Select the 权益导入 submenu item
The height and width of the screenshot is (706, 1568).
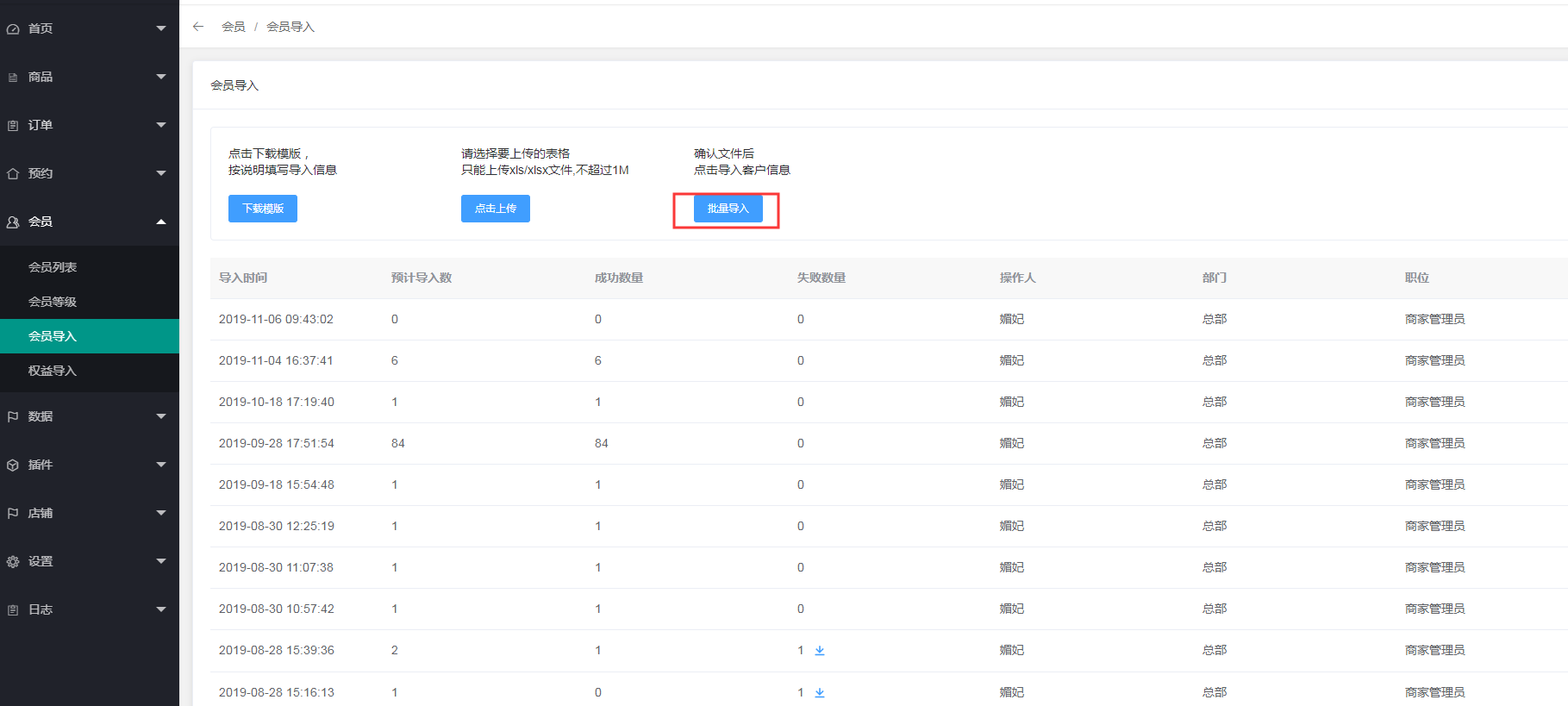coord(53,371)
